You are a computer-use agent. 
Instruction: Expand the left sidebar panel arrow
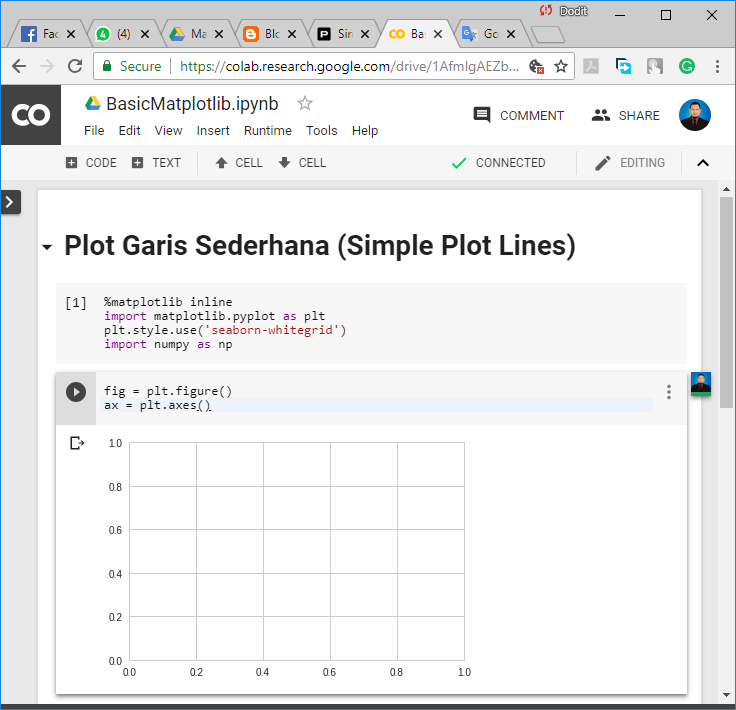click(x=10, y=202)
